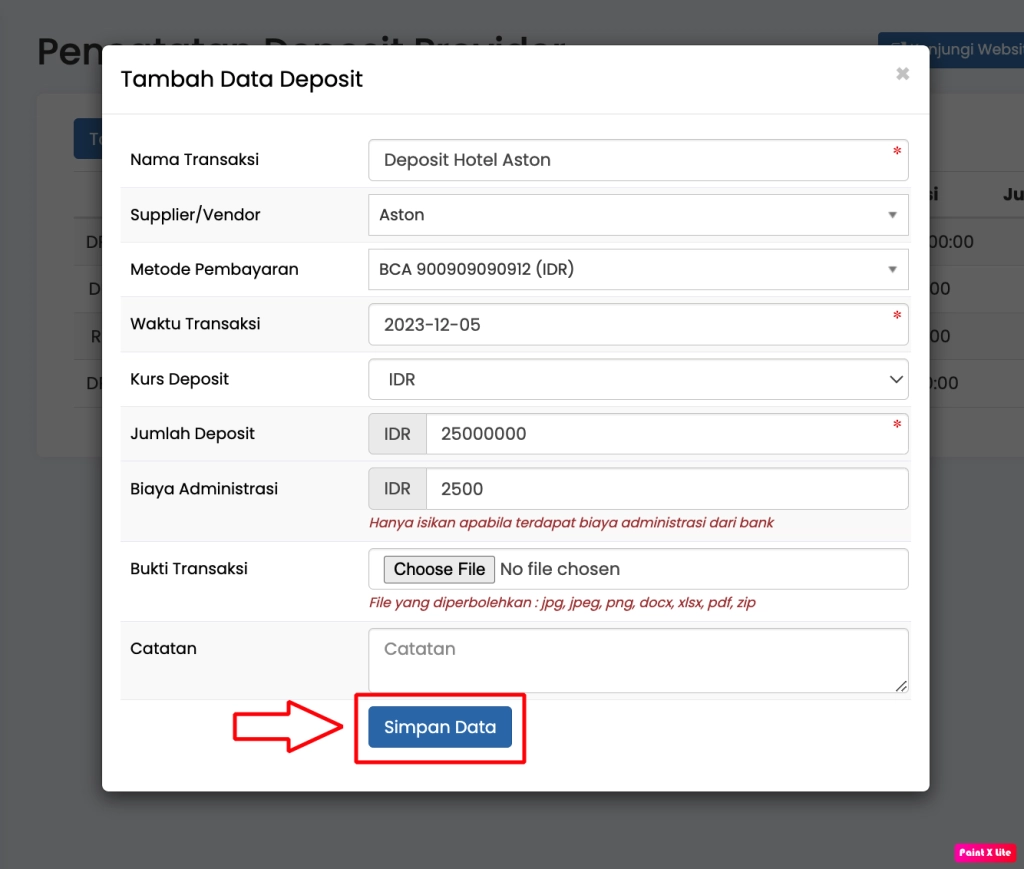Click inside the Catatan textarea
Image resolution: width=1024 pixels, height=869 pixels.
pos(637,660)
